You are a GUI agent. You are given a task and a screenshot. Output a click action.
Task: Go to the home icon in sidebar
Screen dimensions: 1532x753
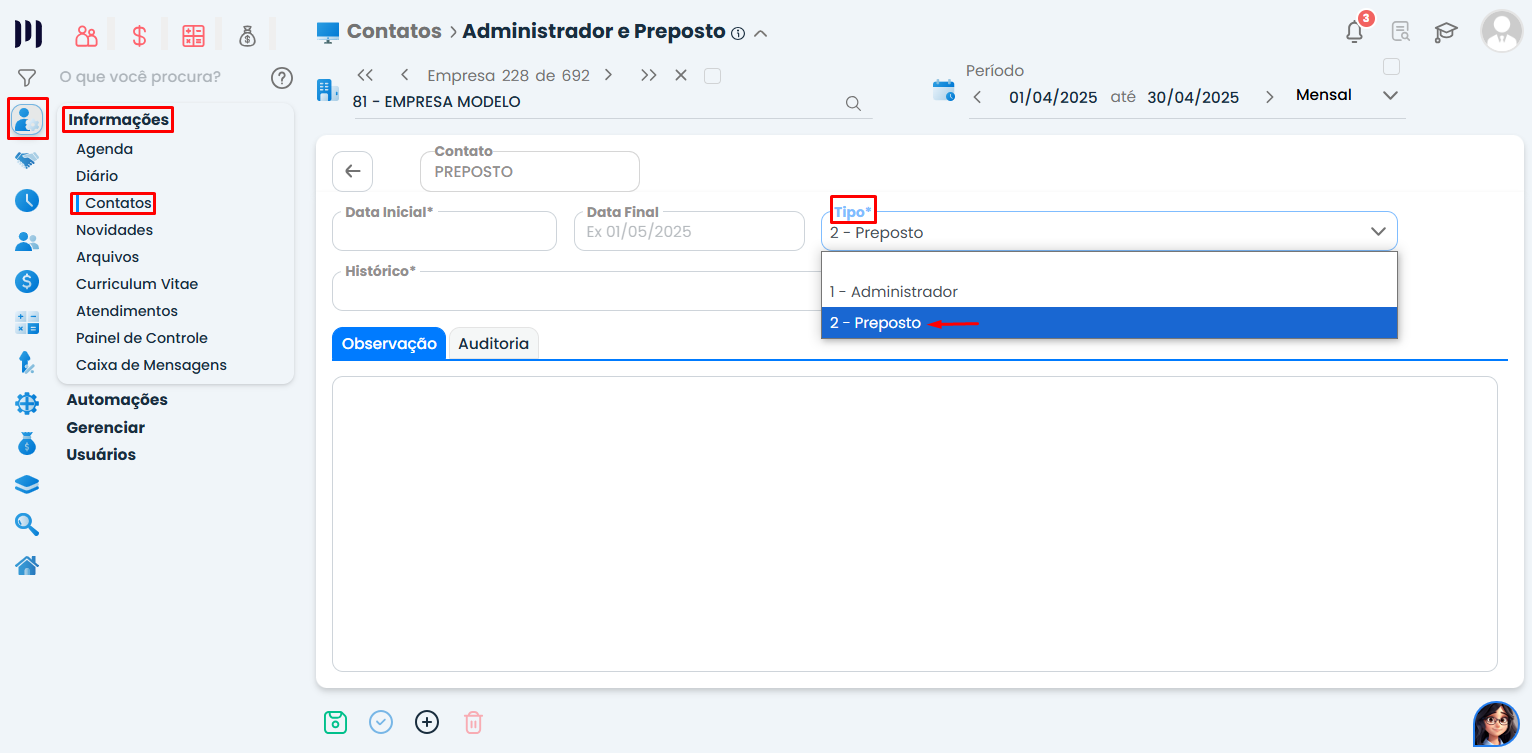click(27, 566)
